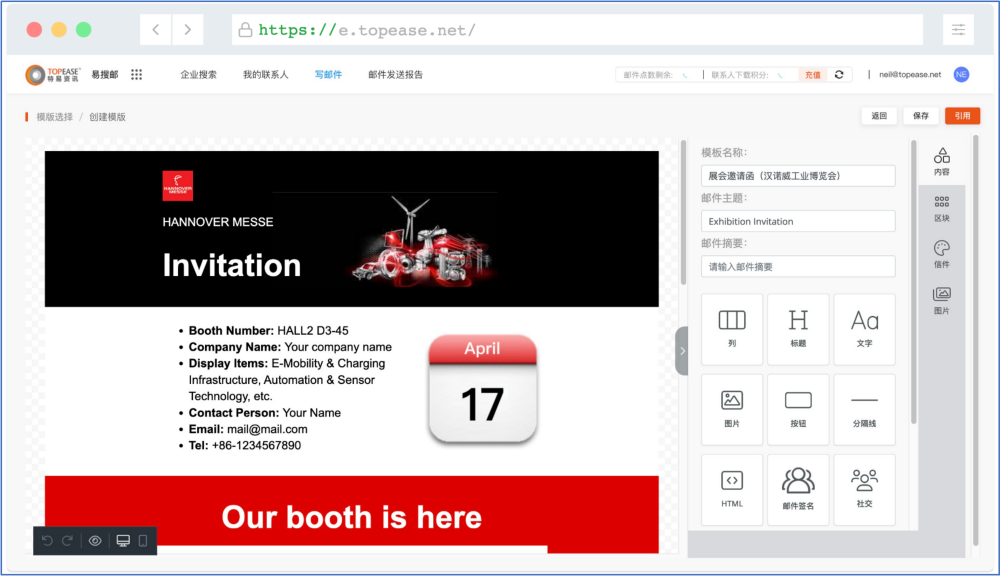Click the browser URL address bar
The image size is (1000, 577).
[x=577, y=29]
